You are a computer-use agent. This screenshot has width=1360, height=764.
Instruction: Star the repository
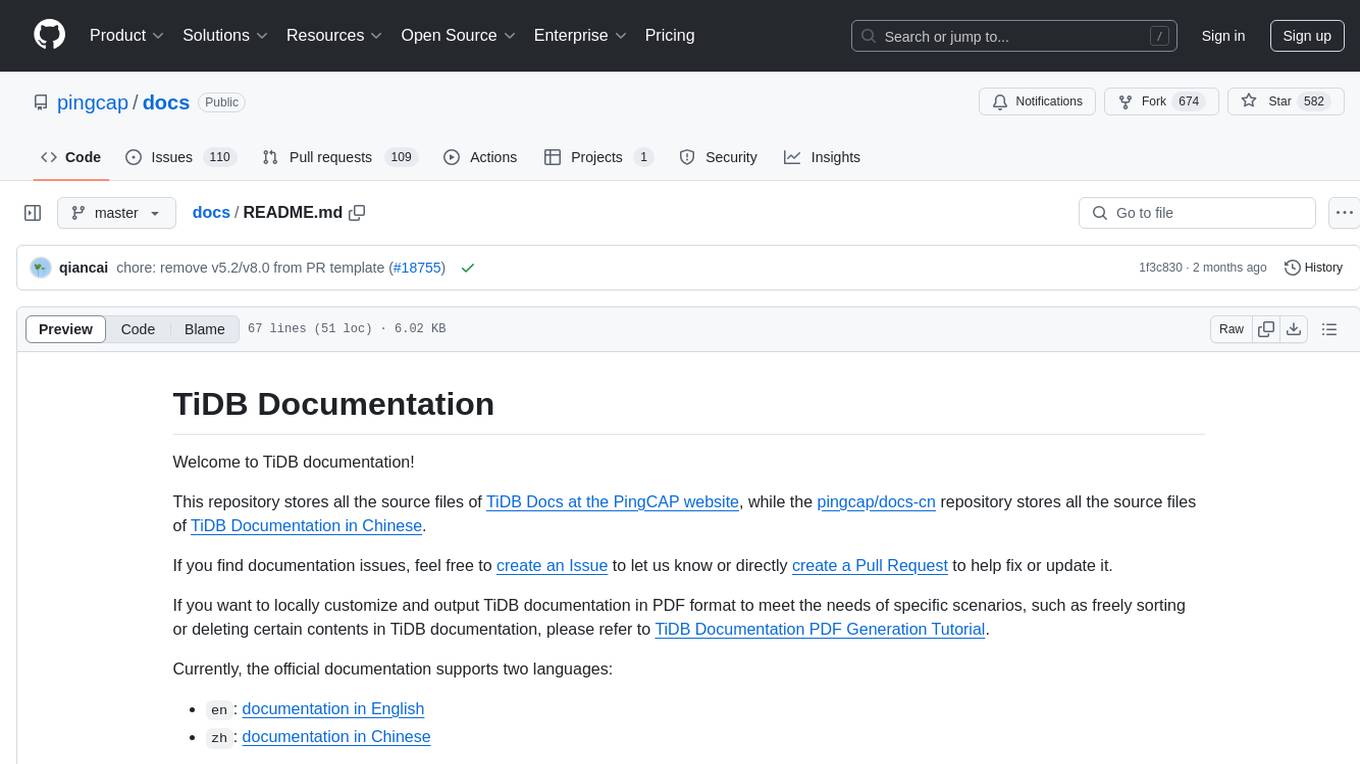1286,102
